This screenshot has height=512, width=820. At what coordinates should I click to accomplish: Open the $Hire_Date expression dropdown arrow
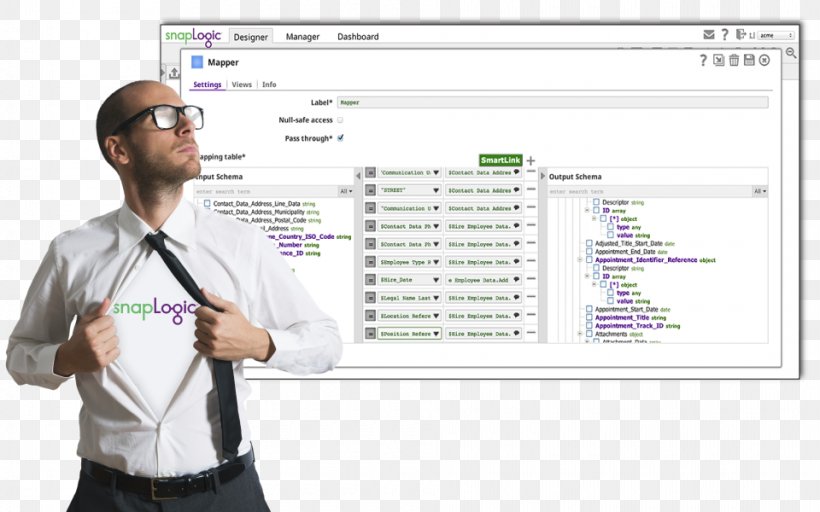[x=436, y=280]
